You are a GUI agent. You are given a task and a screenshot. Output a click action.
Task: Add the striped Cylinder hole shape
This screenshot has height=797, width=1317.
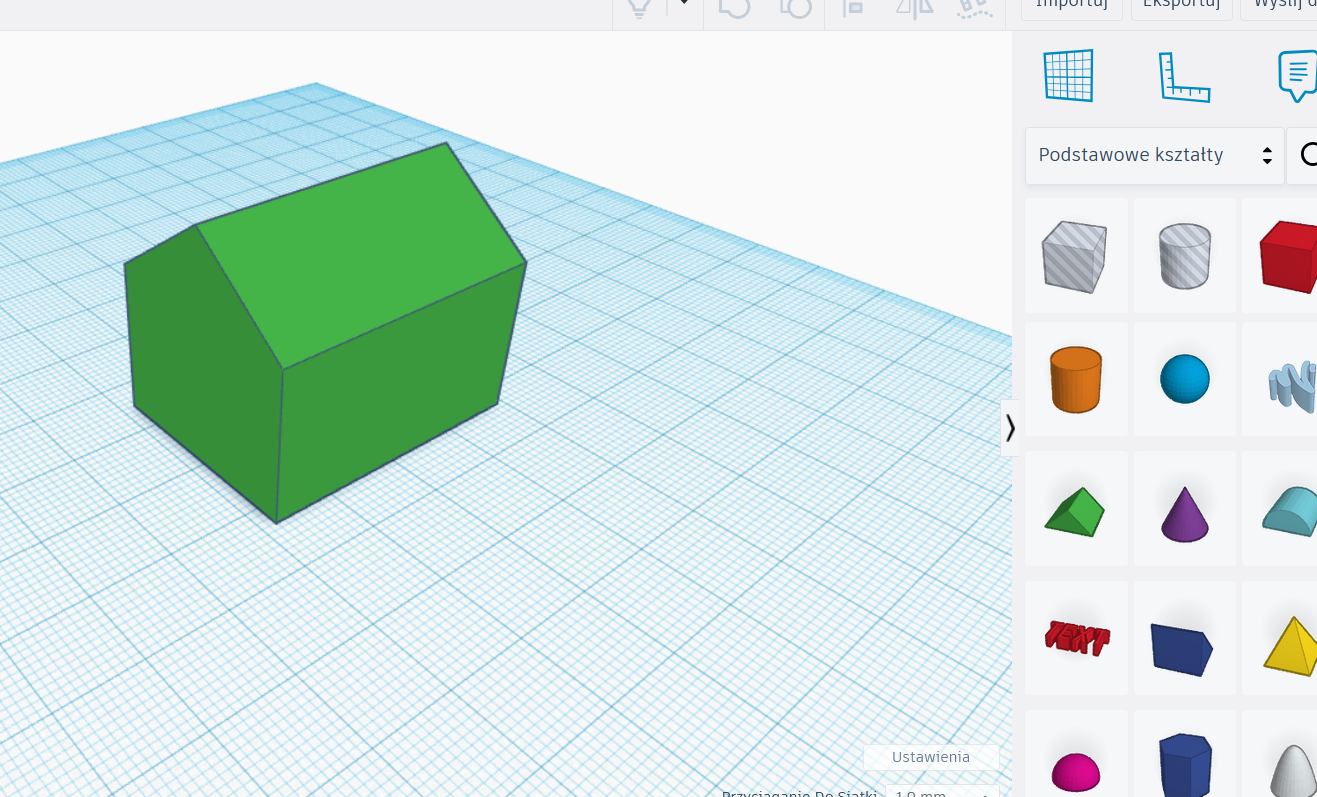[x=1185, y=256]
